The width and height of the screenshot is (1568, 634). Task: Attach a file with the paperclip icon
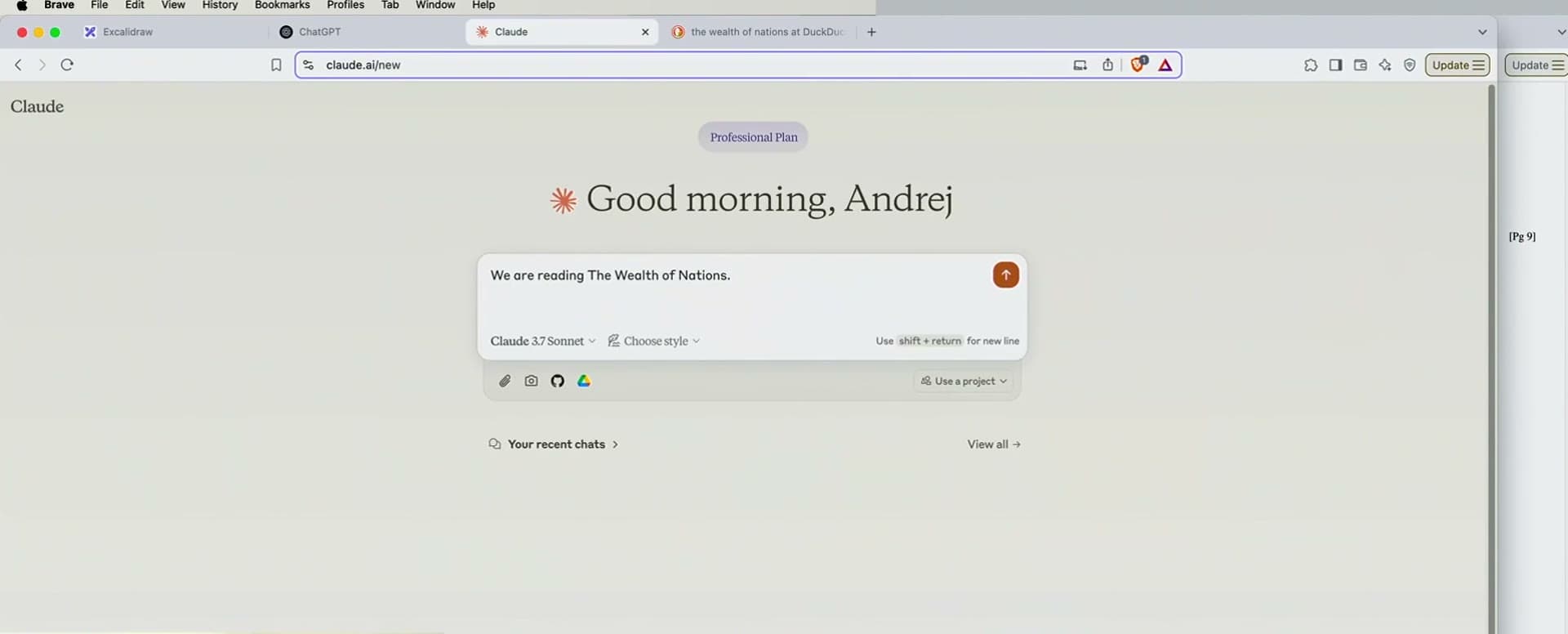coord(505,381)
